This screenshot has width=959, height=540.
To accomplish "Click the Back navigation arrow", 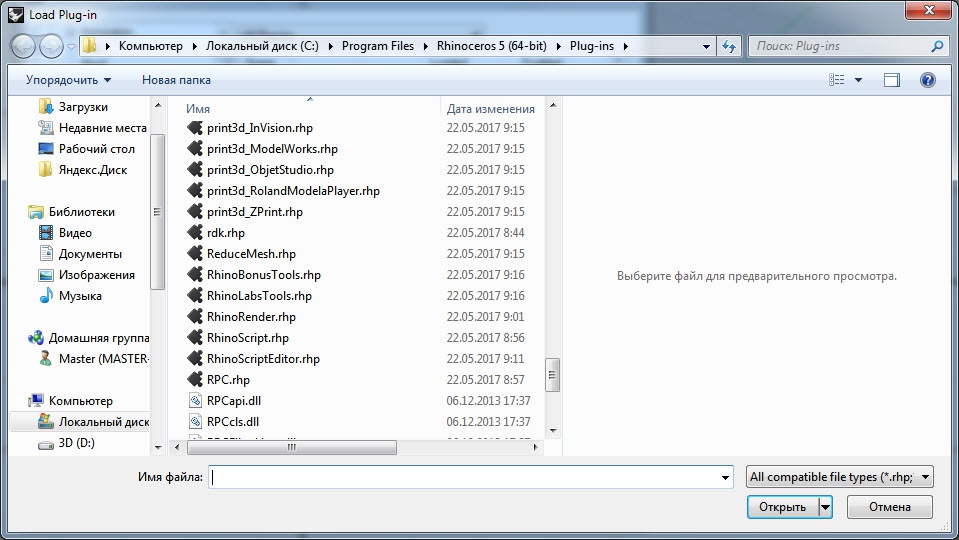I will tap(23, 46).
